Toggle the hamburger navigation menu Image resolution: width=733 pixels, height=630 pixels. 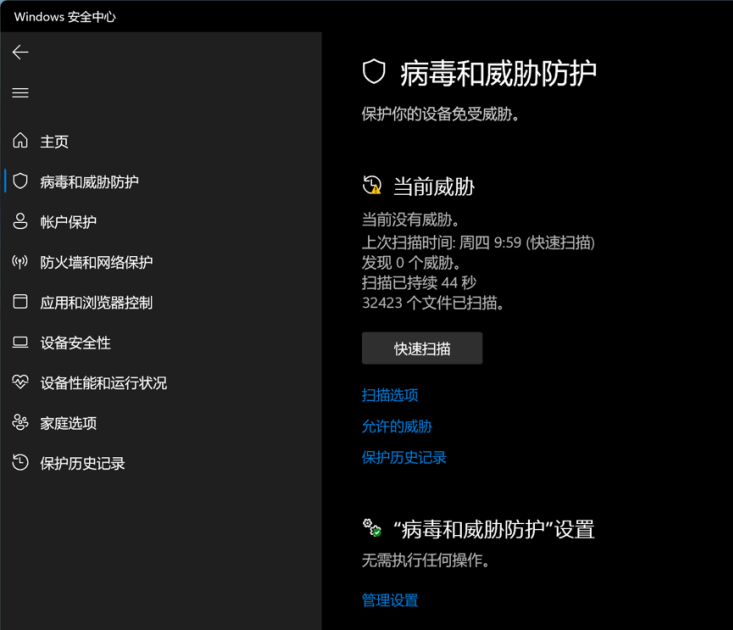click(x=20, y=93)
